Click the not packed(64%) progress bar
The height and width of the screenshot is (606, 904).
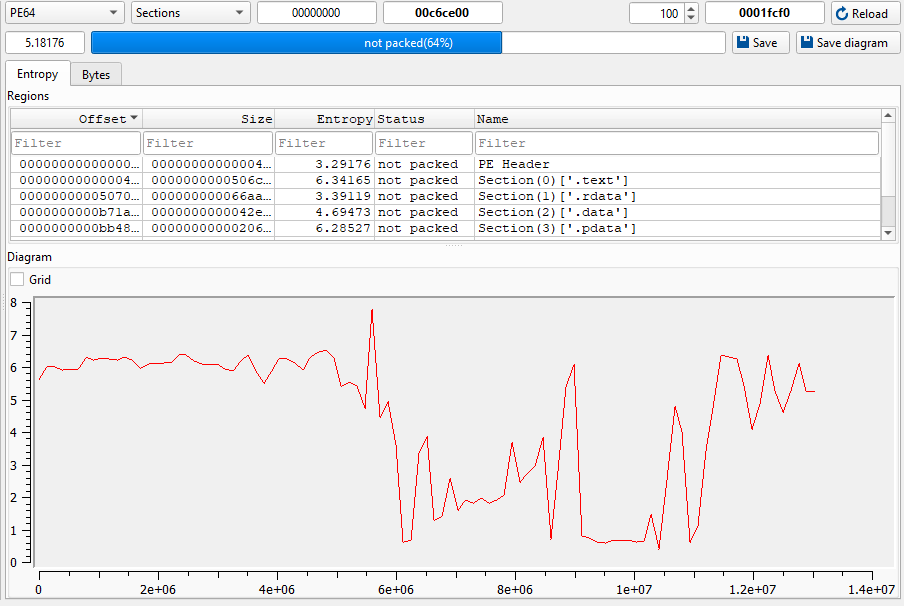pos(408,43)
